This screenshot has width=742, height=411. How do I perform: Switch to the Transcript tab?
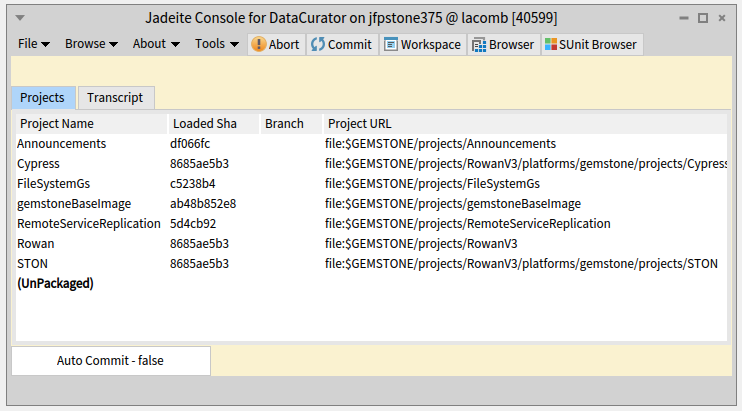tap(115, 97)
